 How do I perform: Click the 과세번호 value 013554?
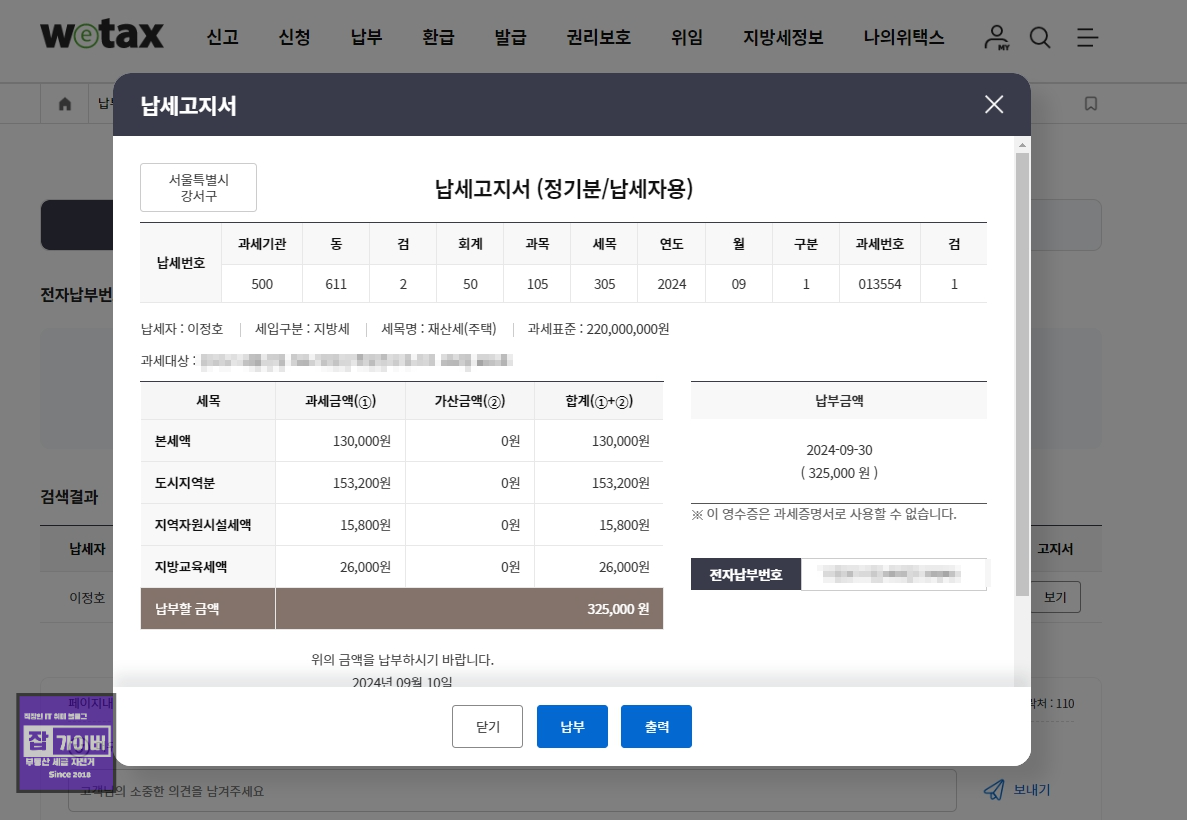pyautogui.click(x=880, y=284)
